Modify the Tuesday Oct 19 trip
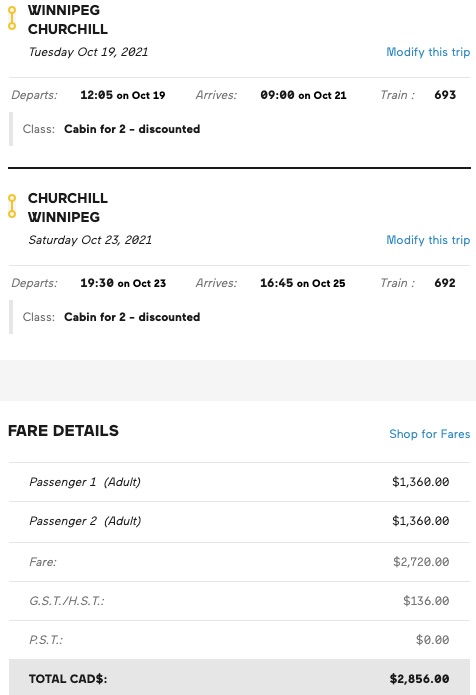 (428, 52)
